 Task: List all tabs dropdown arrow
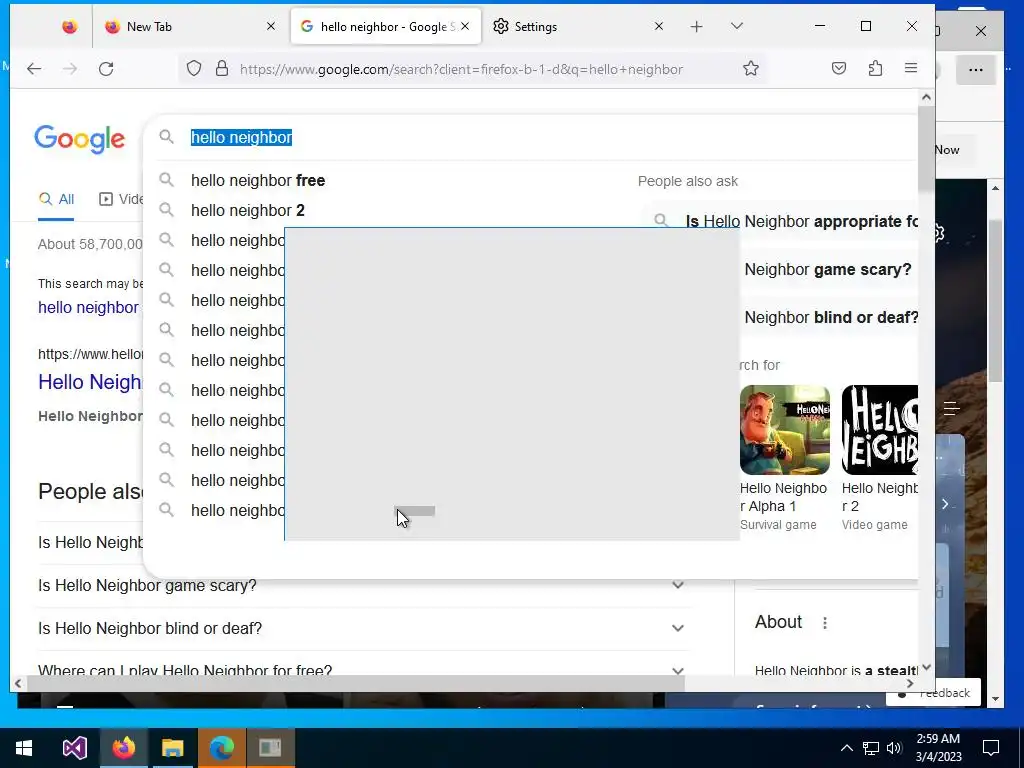pyautogui.click(x=737, y=26)
